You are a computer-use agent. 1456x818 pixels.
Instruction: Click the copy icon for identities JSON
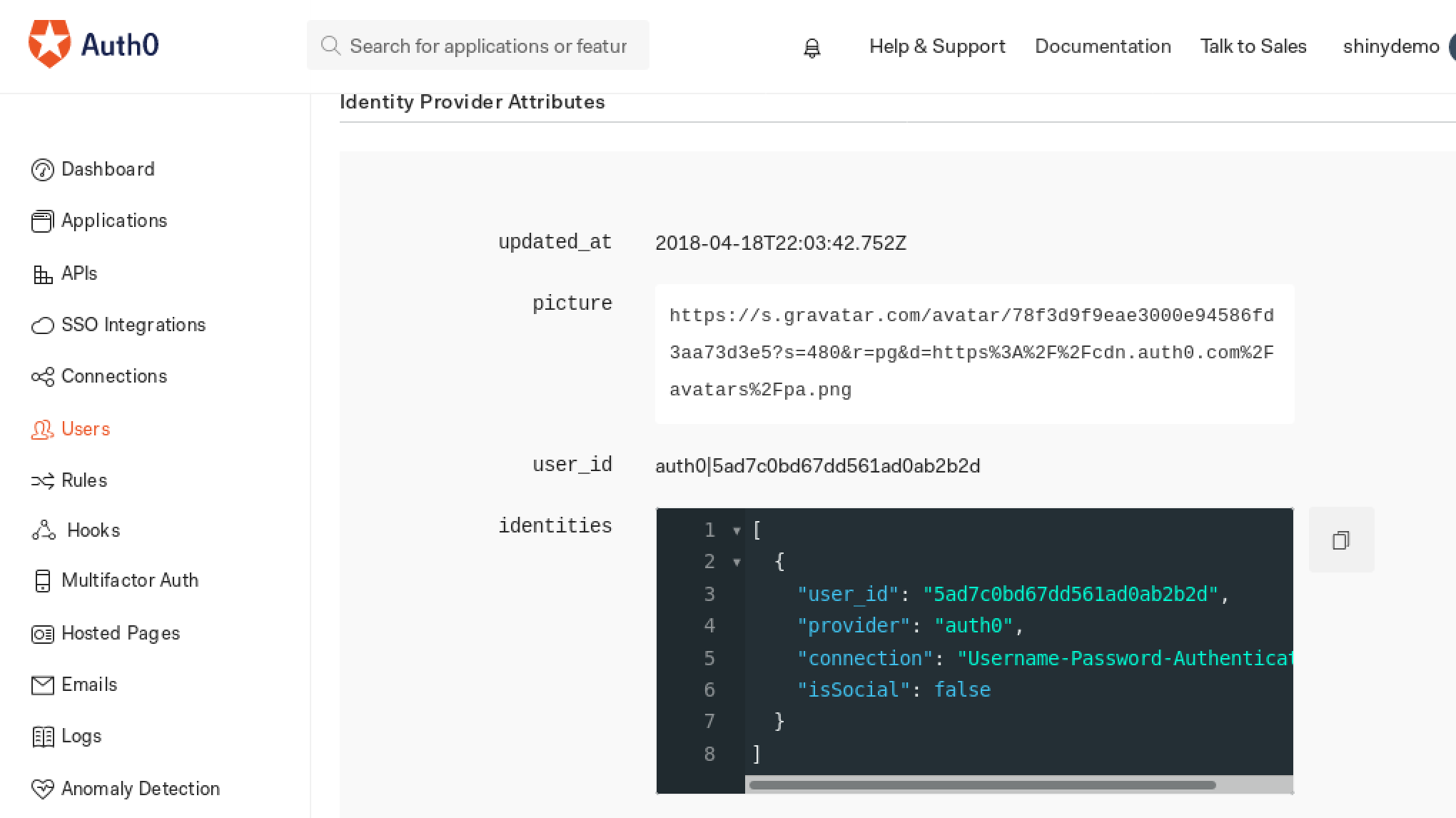(x=1341, y=540)
